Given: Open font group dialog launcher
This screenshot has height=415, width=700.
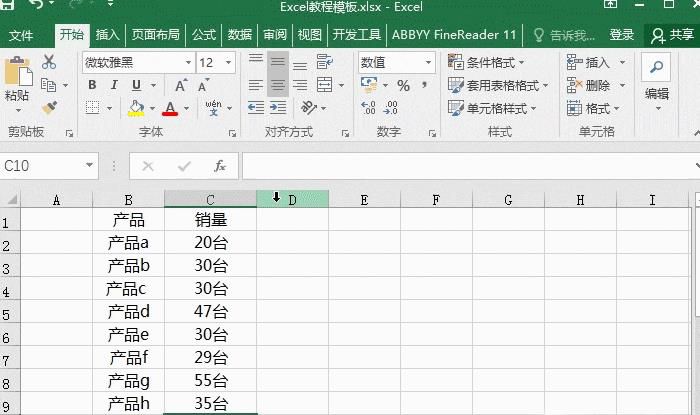Looking at the screenshot, I should [x=232, y=133].
